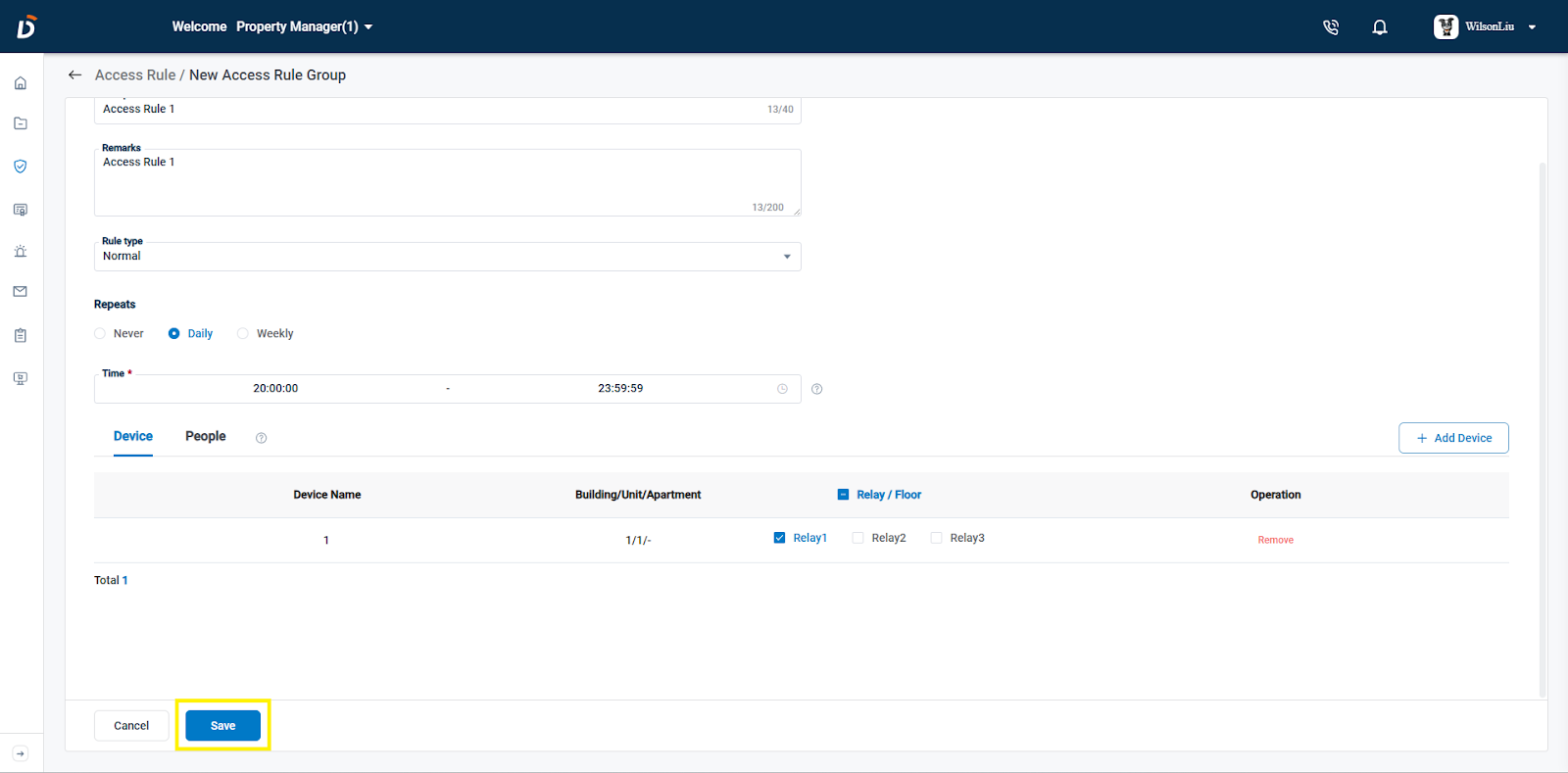Viewport: 1568px width, 773px height.
Task: Select the Never repeat option
Action: (x=100, y=334)
